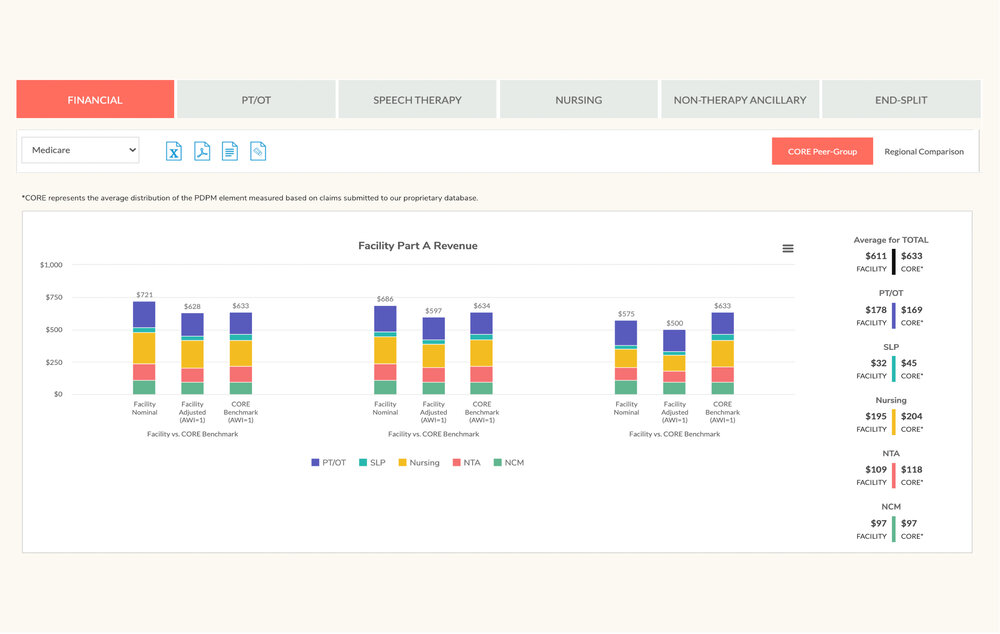Hide the Nursing series via legend
Screen dimensions: 1000x634
tap(419, 462)
